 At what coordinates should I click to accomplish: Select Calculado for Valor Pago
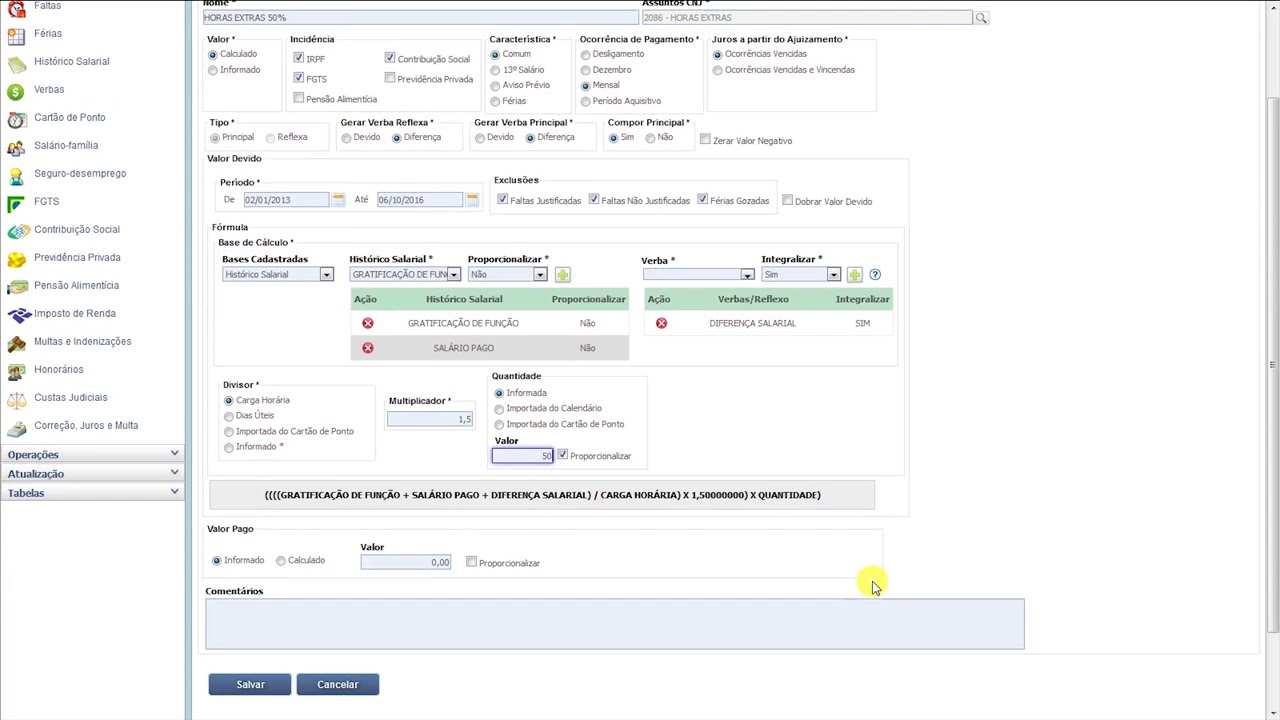pyautogui.click(x=281, y=561)
